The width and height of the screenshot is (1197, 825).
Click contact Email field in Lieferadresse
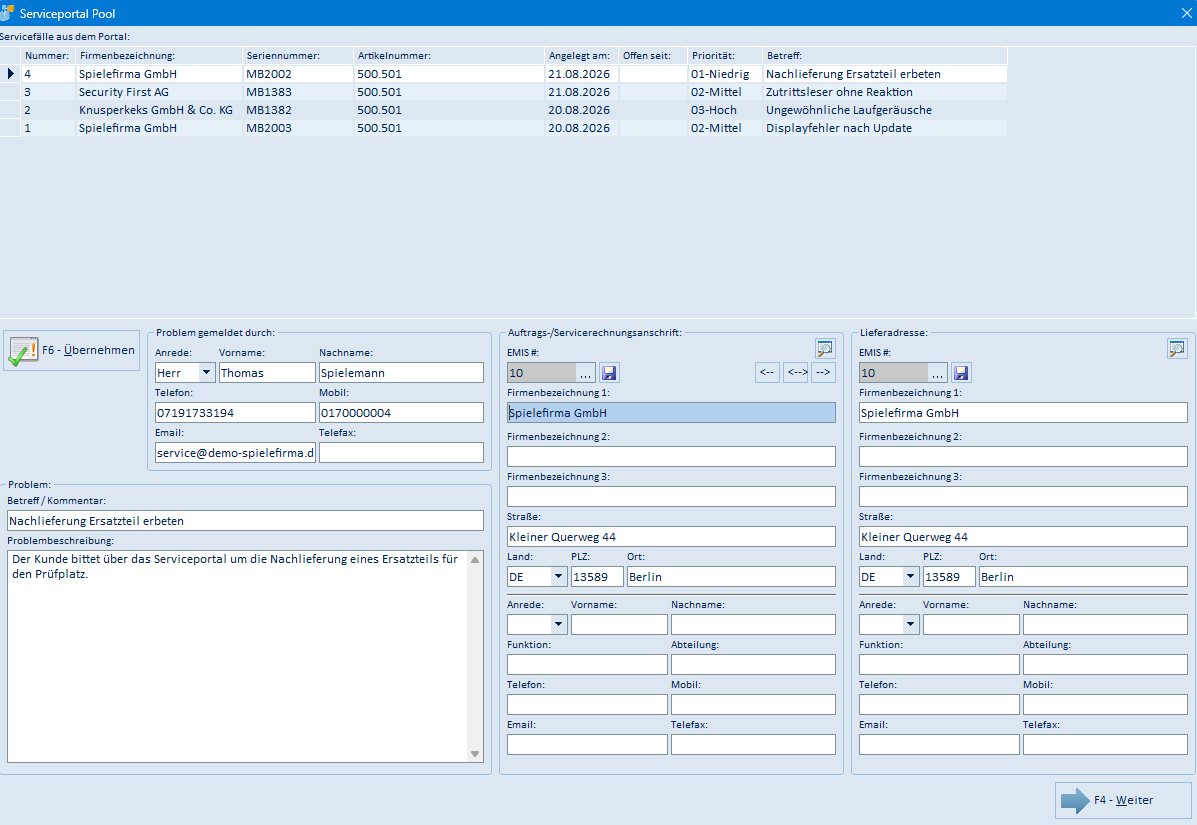click(939, 744)
